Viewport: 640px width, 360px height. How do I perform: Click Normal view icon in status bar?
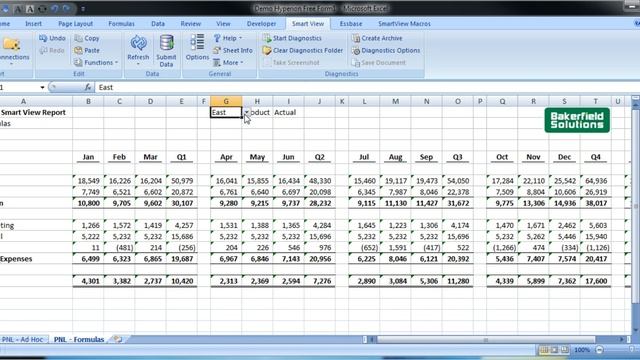tap(544, 350)
